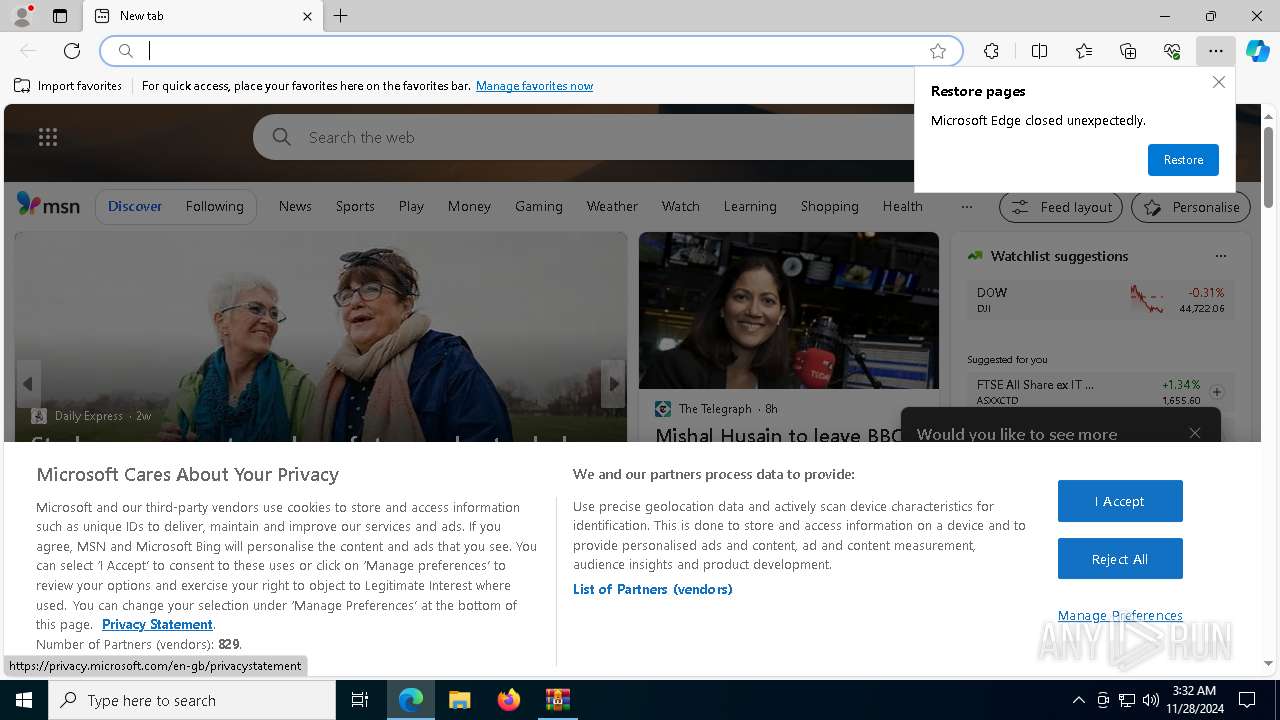Click the taskbar search box

[x=192, y=700]
